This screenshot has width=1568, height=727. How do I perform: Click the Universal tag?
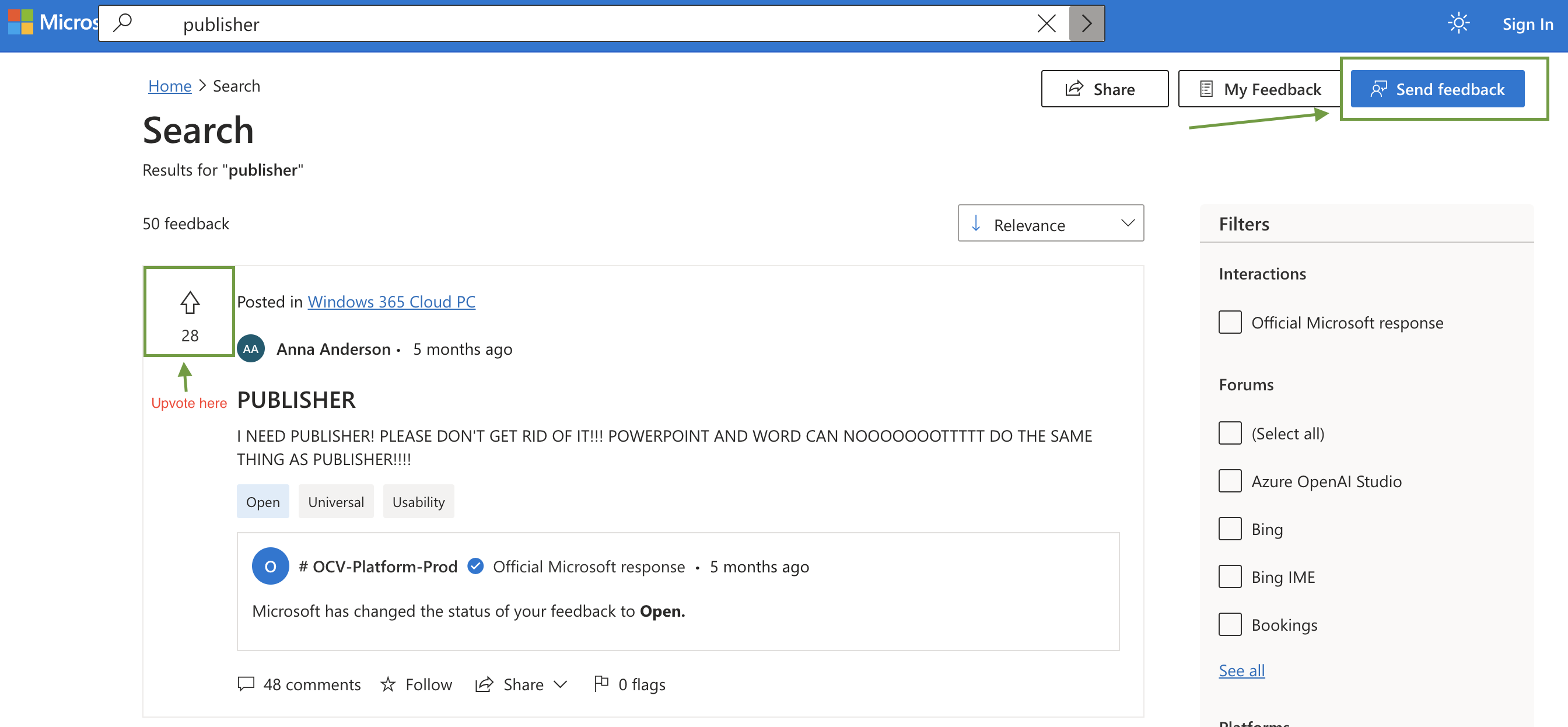[336, 502]
